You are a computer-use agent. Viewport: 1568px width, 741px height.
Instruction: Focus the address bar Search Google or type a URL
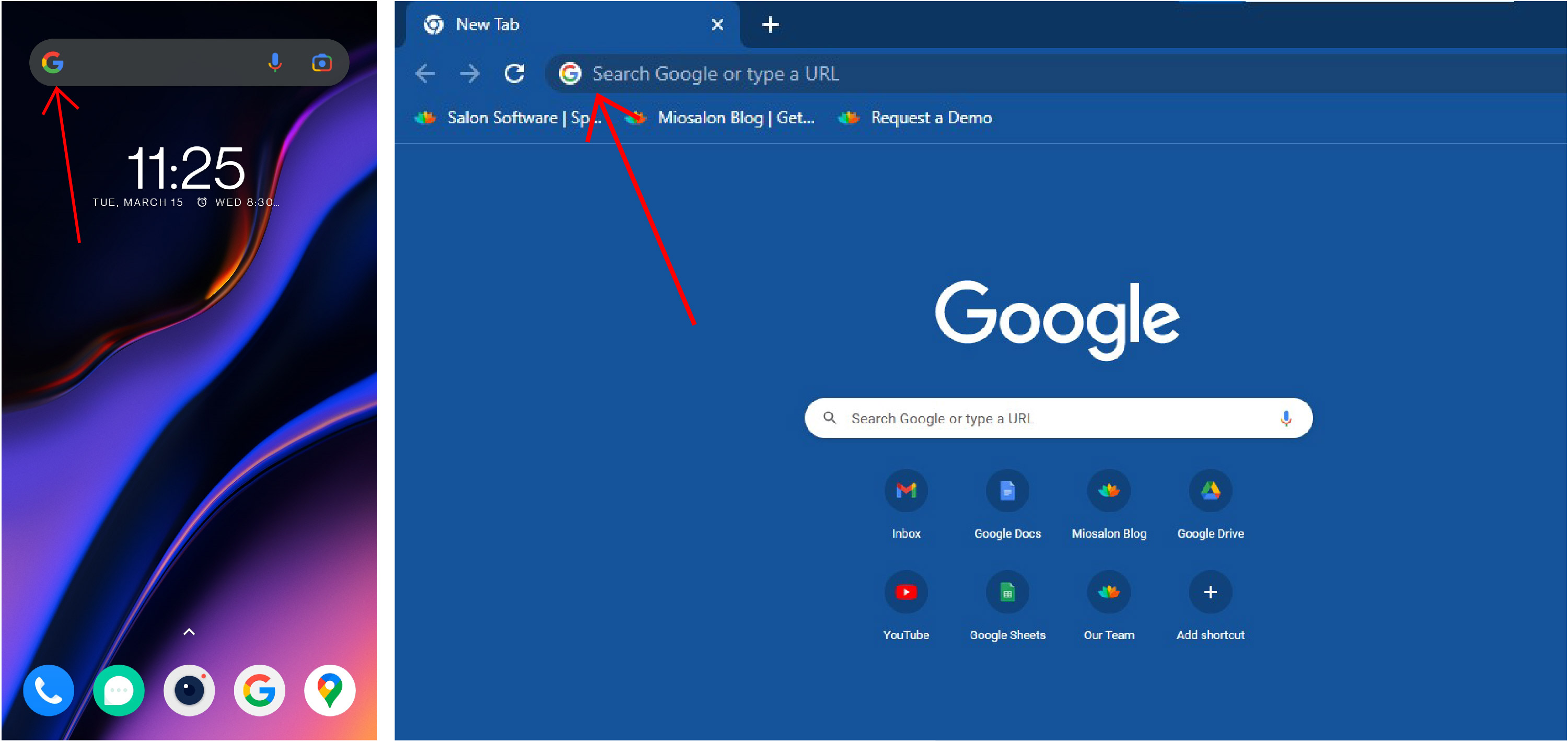point(1056,74)
